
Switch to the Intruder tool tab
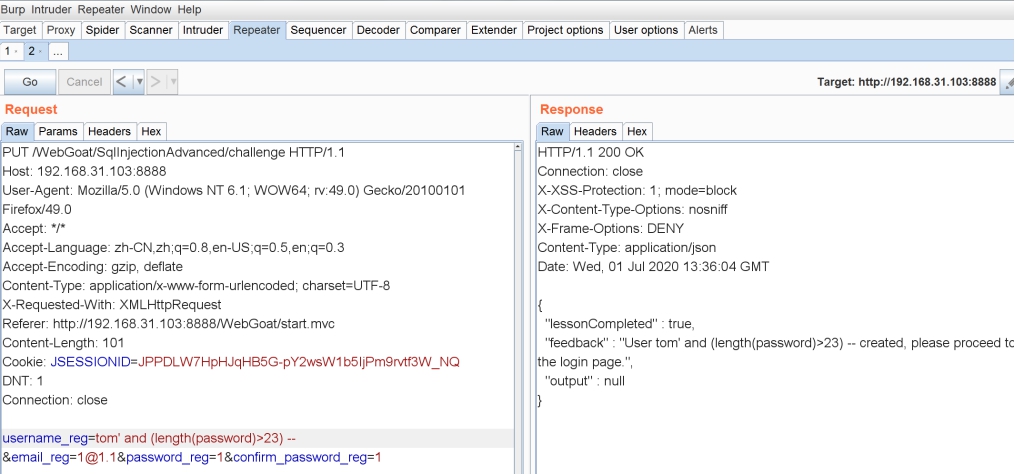[203, 30]
